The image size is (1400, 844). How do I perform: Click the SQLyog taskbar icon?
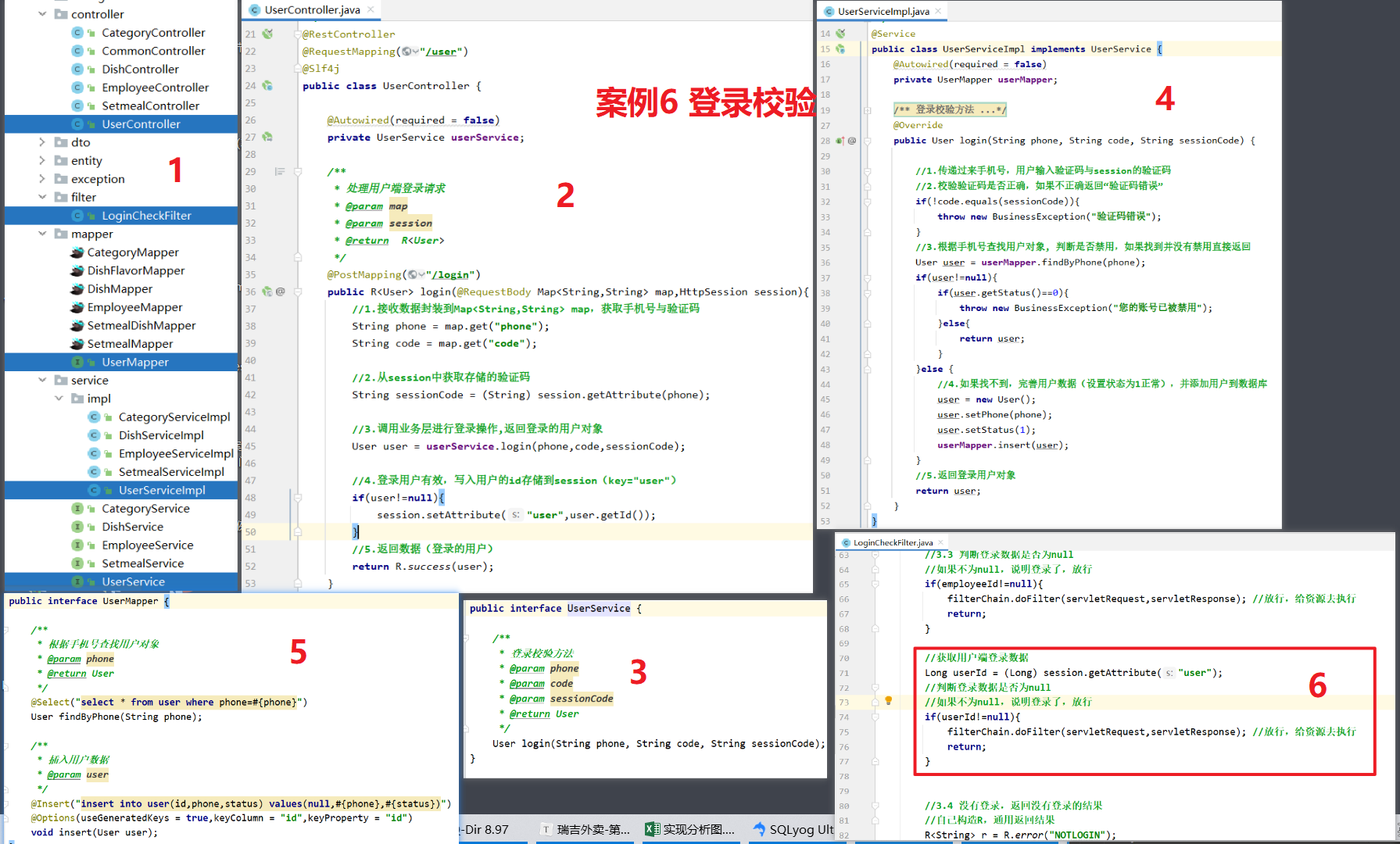coord(759,829)
